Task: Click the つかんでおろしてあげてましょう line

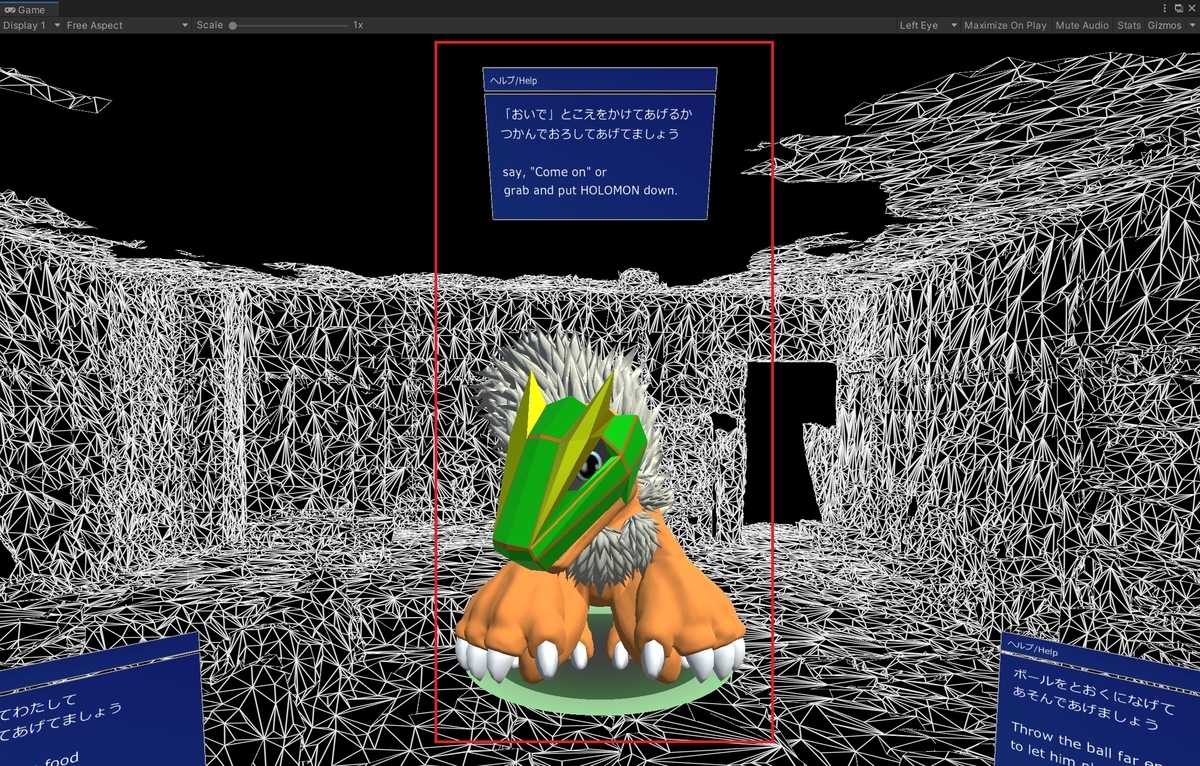Action: (x=590, y=133)
